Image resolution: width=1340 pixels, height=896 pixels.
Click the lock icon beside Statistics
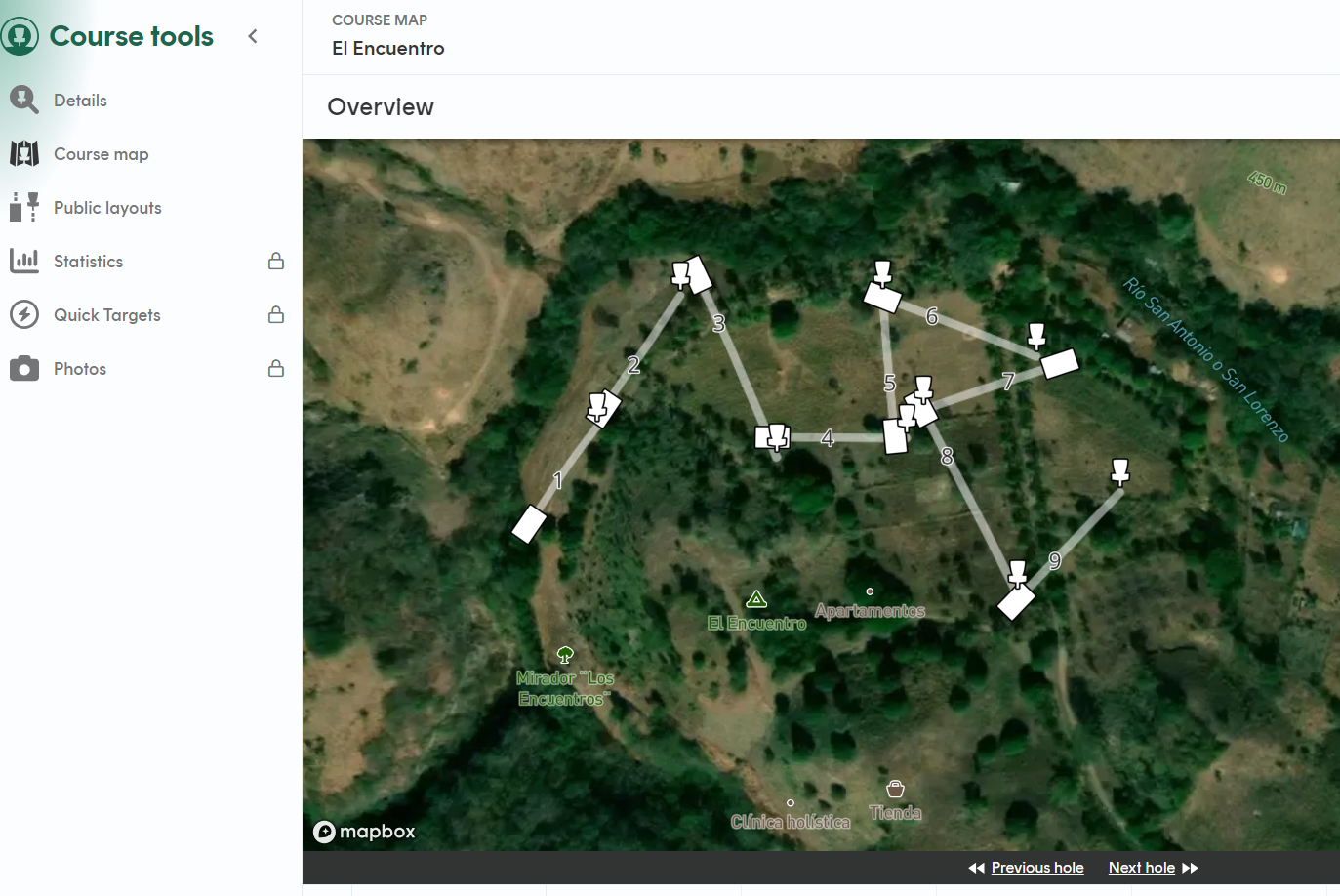(276, 261)
